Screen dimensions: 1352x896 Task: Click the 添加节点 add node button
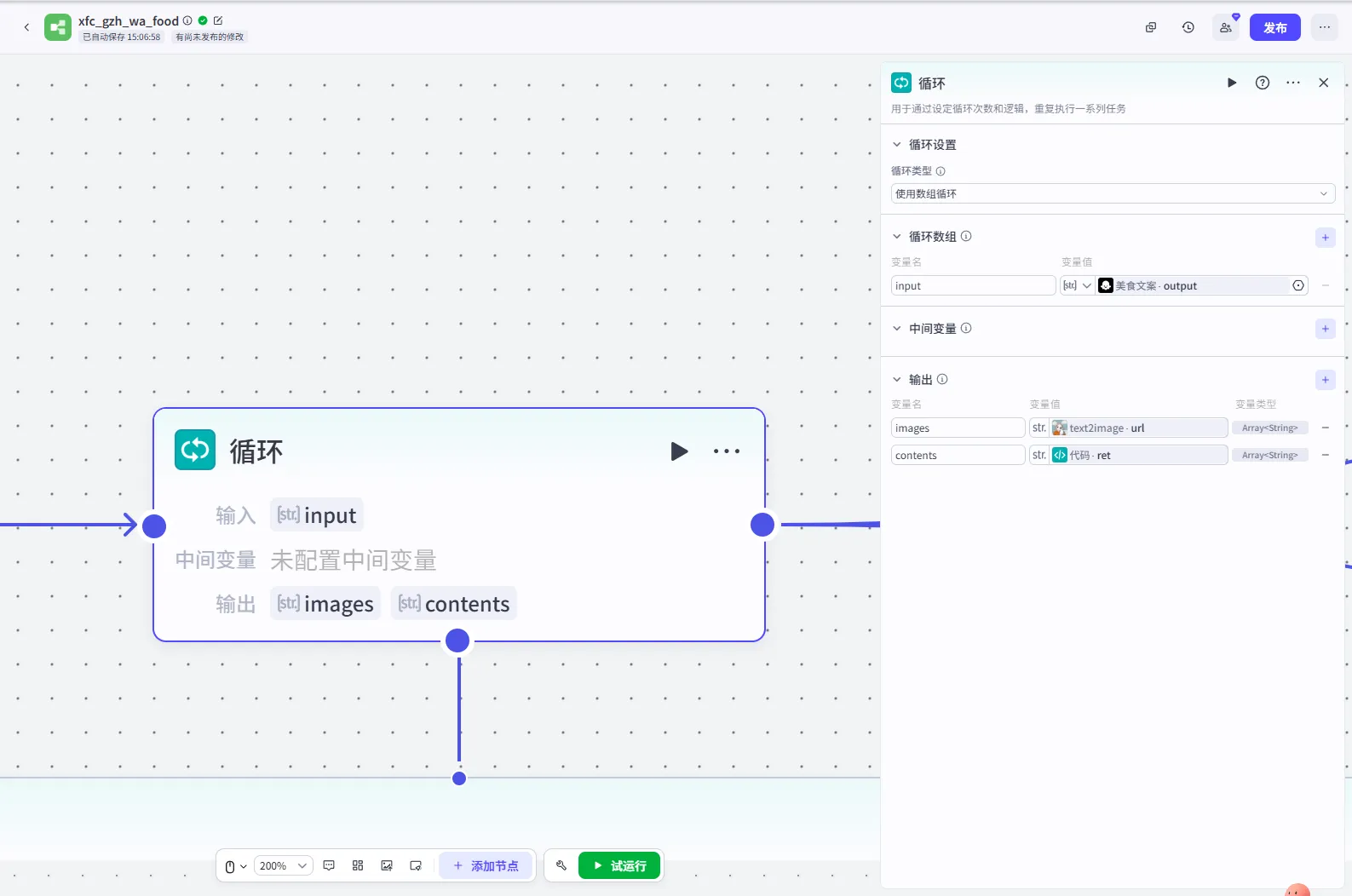click(x=486, y=866)
